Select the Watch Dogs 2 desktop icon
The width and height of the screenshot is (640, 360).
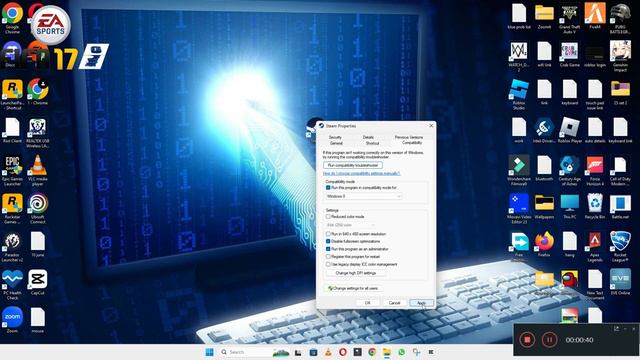click(x=519, y=55)
